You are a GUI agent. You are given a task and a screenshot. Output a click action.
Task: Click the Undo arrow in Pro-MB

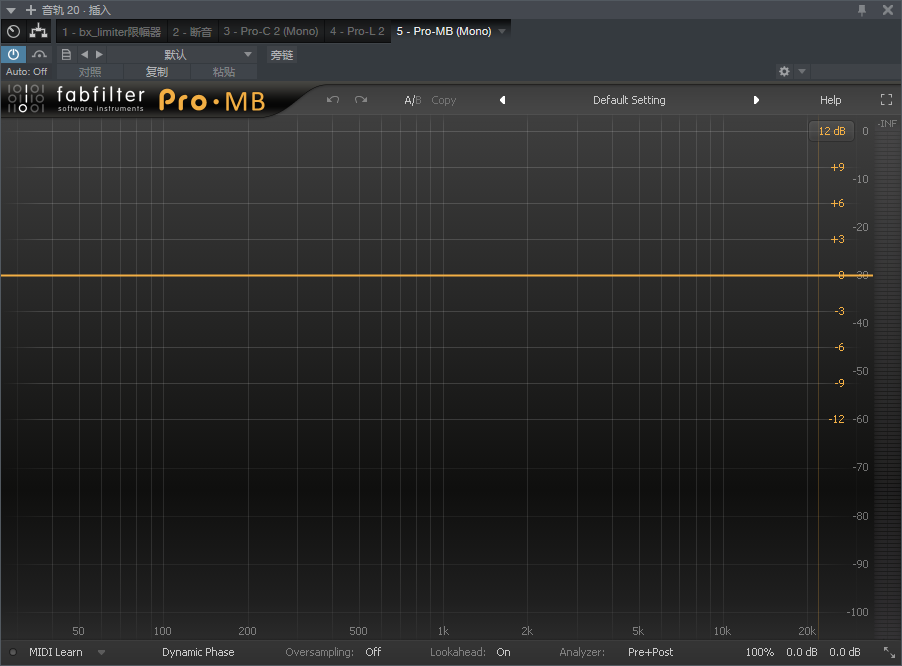[332, 99]
